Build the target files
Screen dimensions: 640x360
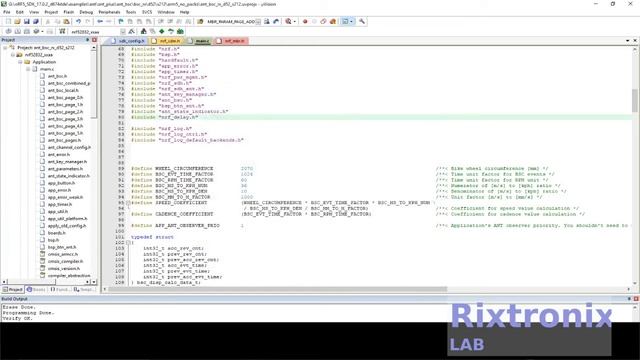(x=18, y=31)
